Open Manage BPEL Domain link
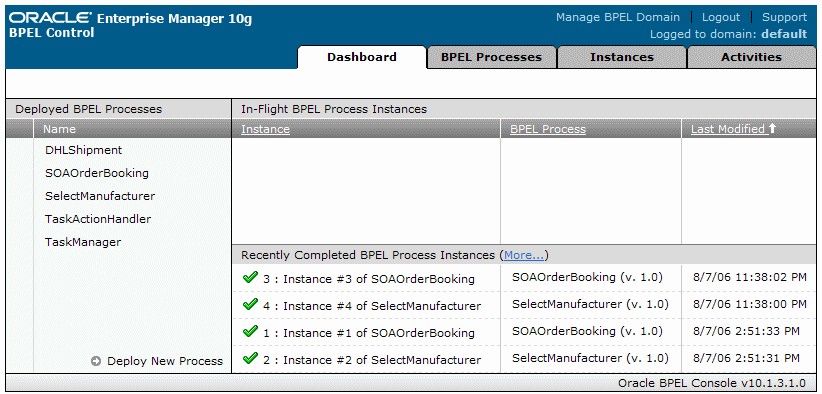The image size is (822, 394). point(618,17)
